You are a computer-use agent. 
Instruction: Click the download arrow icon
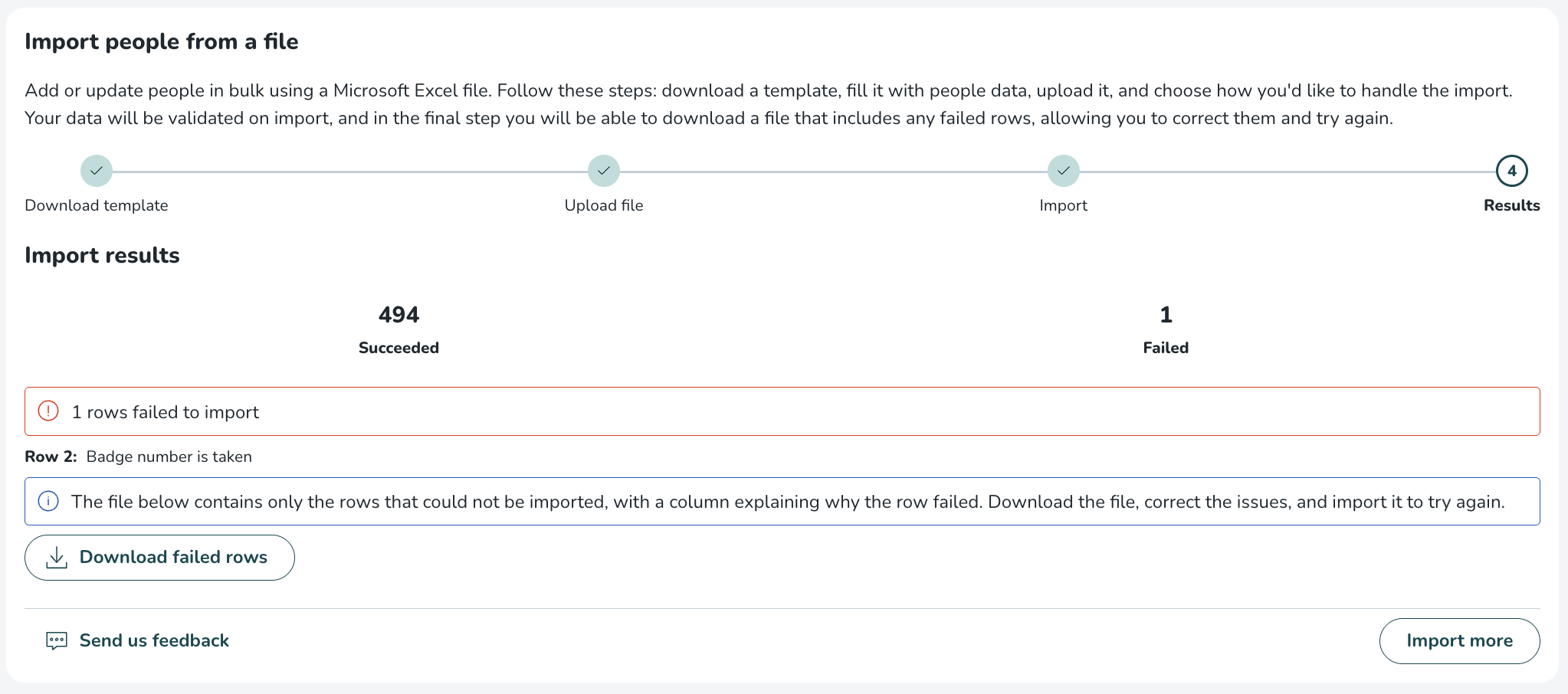pos(57,558)
